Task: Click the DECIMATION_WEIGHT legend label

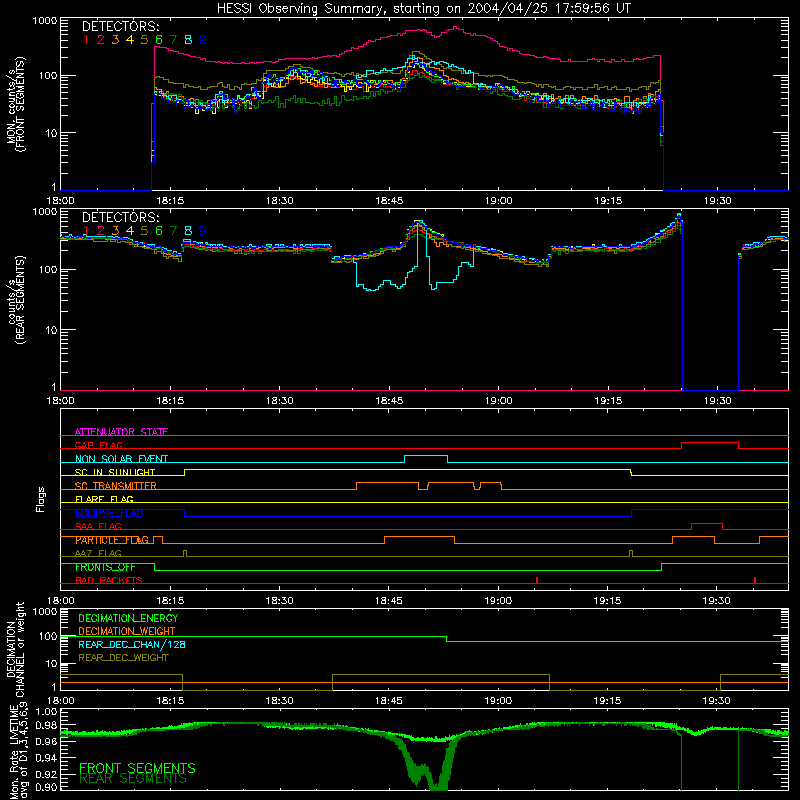Action: pyautogui.click(x=127, y=631)
